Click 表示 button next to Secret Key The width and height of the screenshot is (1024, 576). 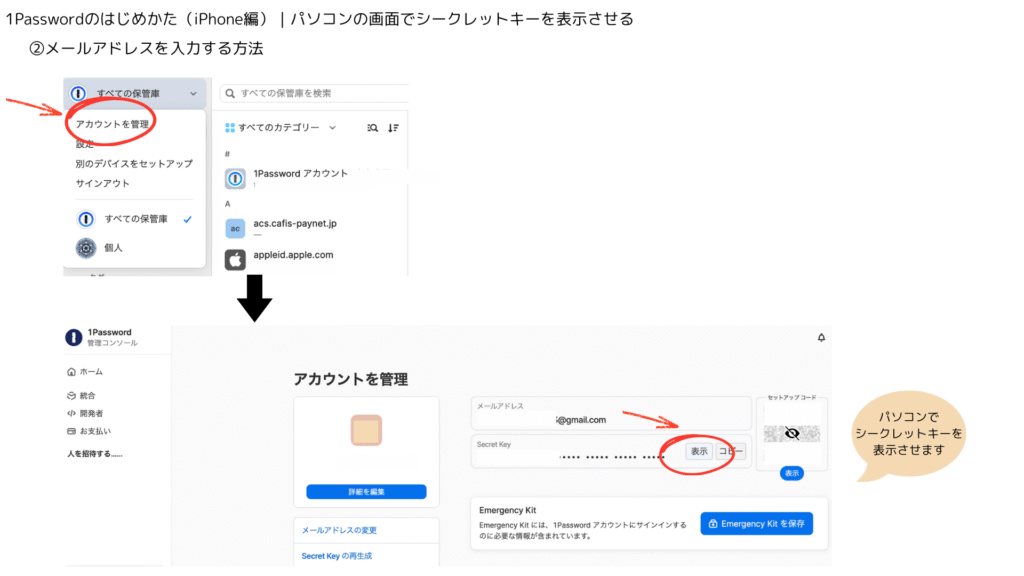coord(699,451)
